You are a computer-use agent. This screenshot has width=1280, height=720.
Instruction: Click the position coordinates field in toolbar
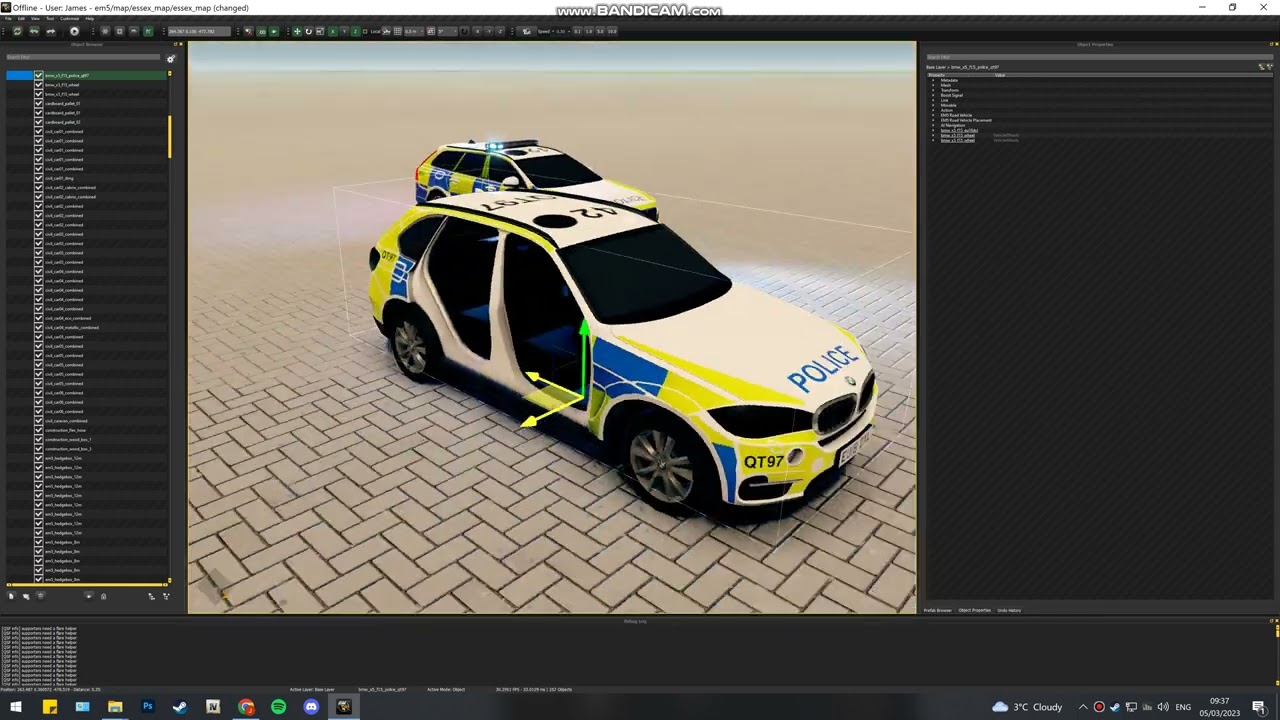(x=199, y=32)
